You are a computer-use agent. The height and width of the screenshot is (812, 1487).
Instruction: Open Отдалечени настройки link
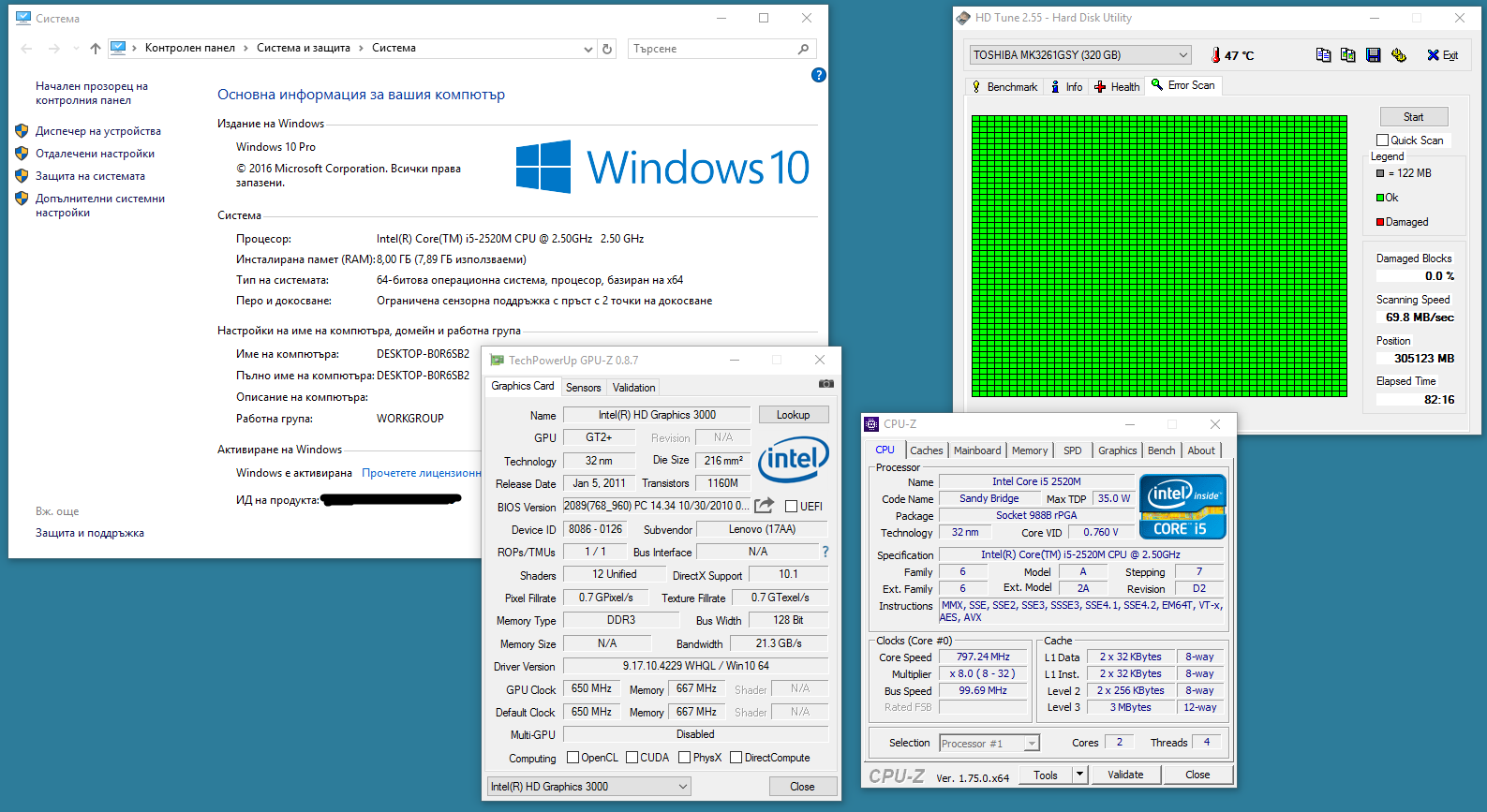[95, 154]
